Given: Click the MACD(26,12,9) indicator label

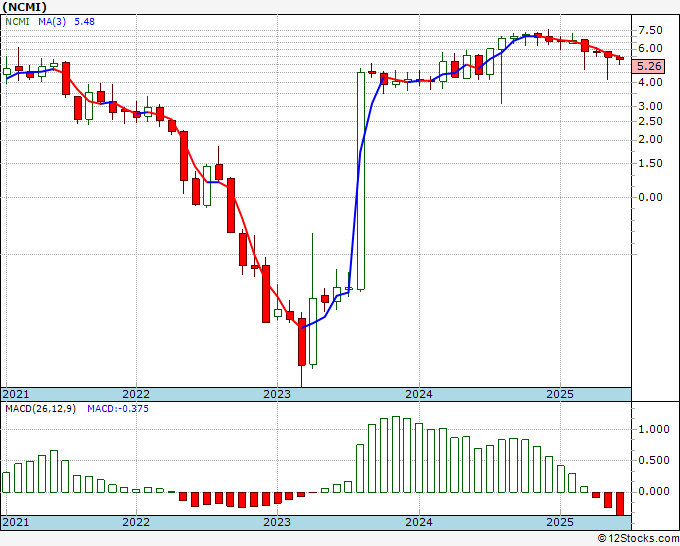Looking at the screenshot, I should (x=40, y=409).
